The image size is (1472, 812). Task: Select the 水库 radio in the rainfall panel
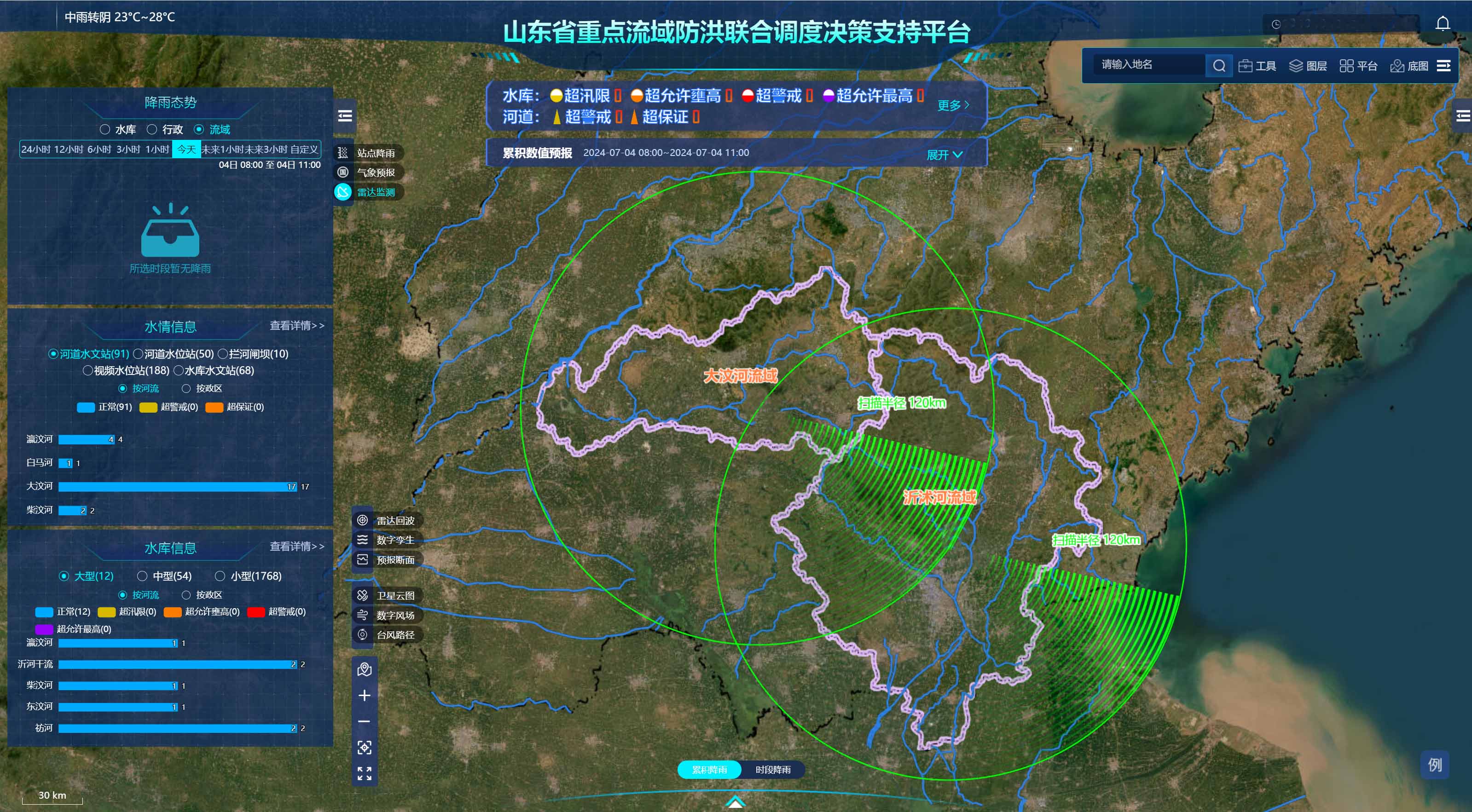(105, 130)
